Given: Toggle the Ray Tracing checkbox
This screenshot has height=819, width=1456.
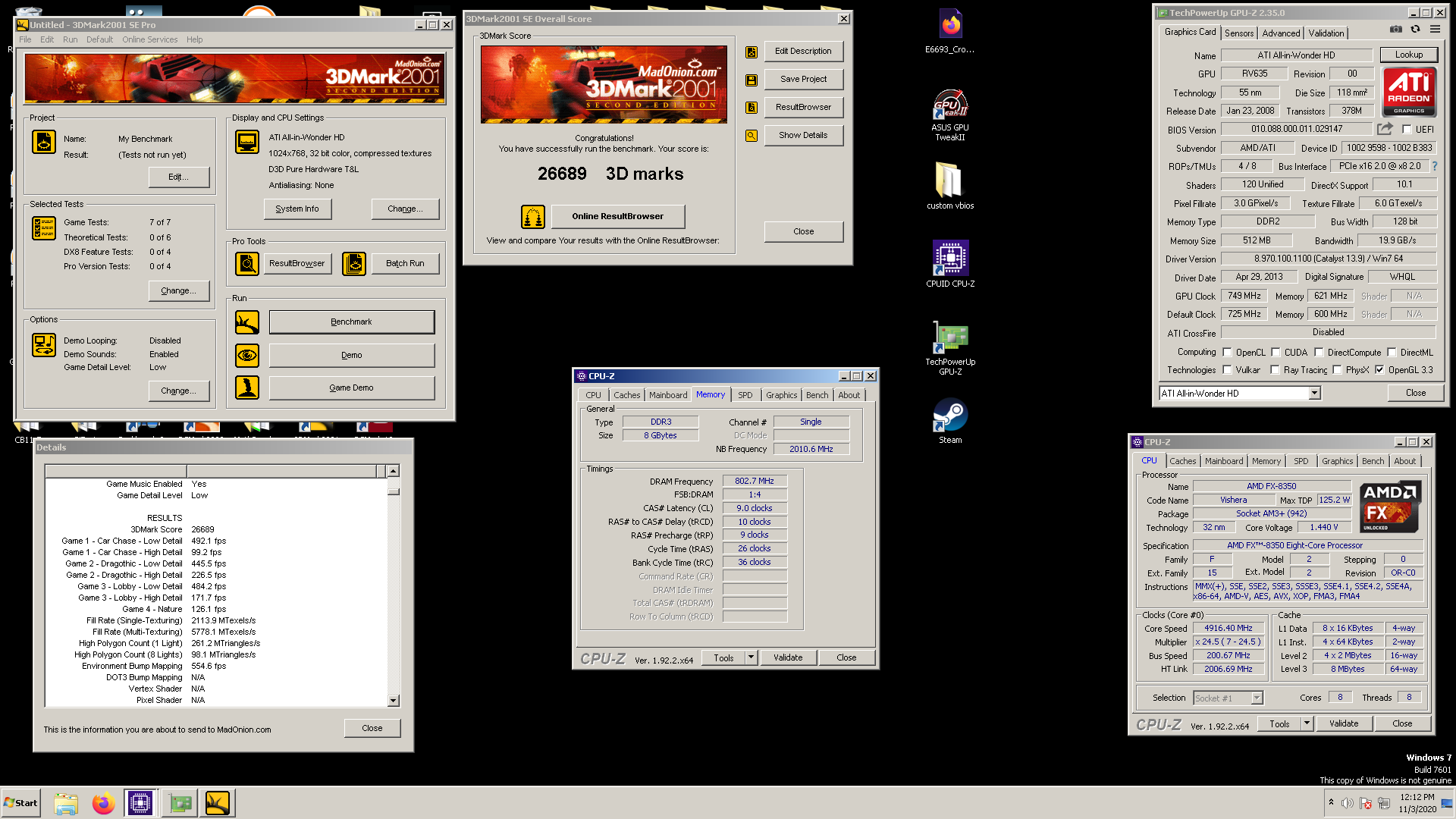Looking at the screenshot, I should [1275, 370].
